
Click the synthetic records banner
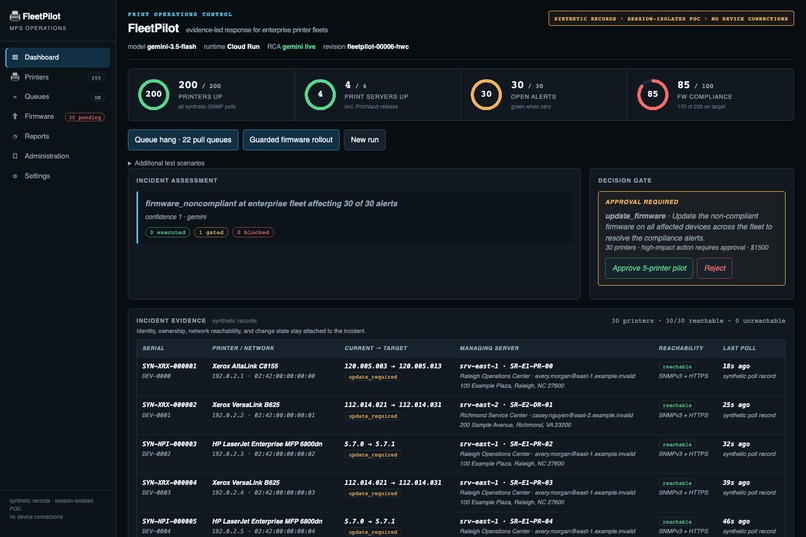[x=671, y=18]
